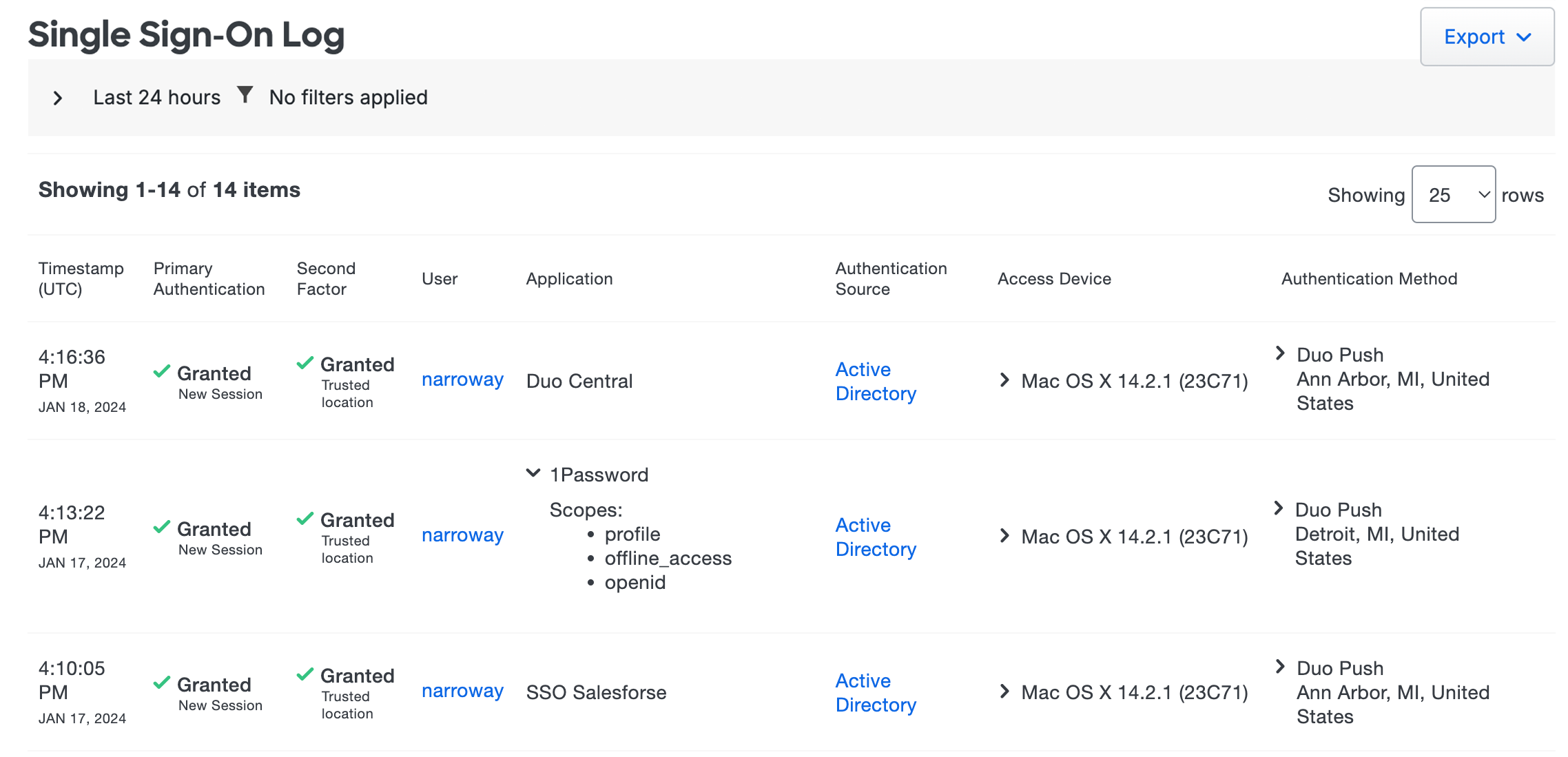The image size is (1568, 757).
Task: Click the Application column header
Action: (x=569, y=278)
